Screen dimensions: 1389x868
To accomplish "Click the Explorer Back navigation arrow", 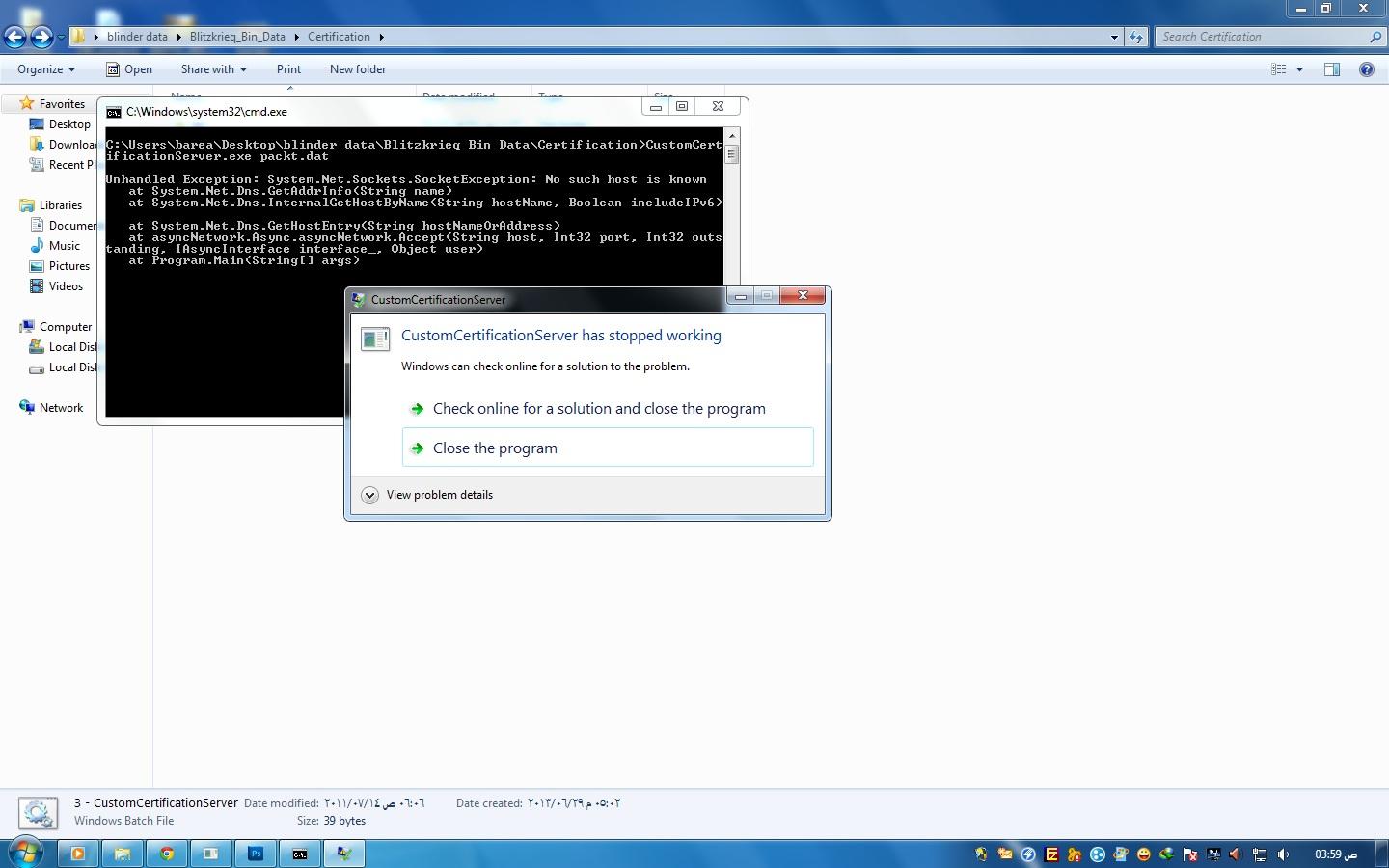I will 14,37.
